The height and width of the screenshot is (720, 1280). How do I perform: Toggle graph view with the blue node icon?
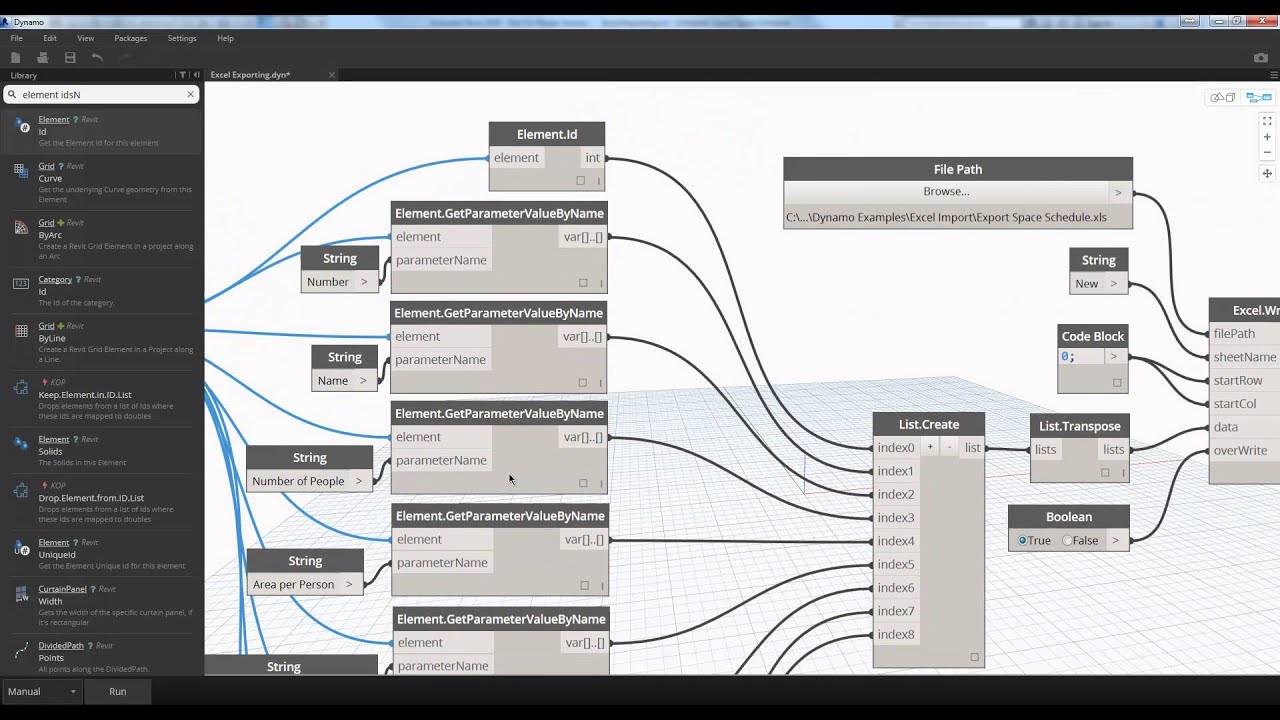click(x=1258, y=97)
